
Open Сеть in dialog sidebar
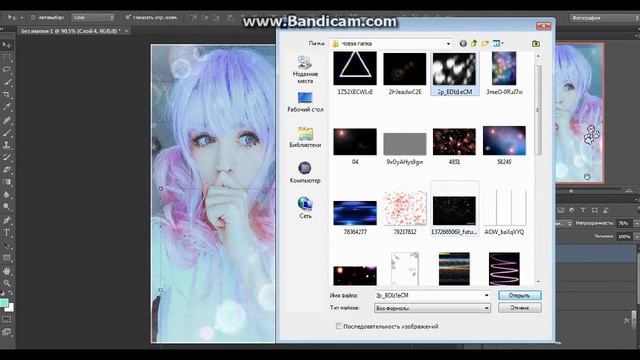[305, 207]
